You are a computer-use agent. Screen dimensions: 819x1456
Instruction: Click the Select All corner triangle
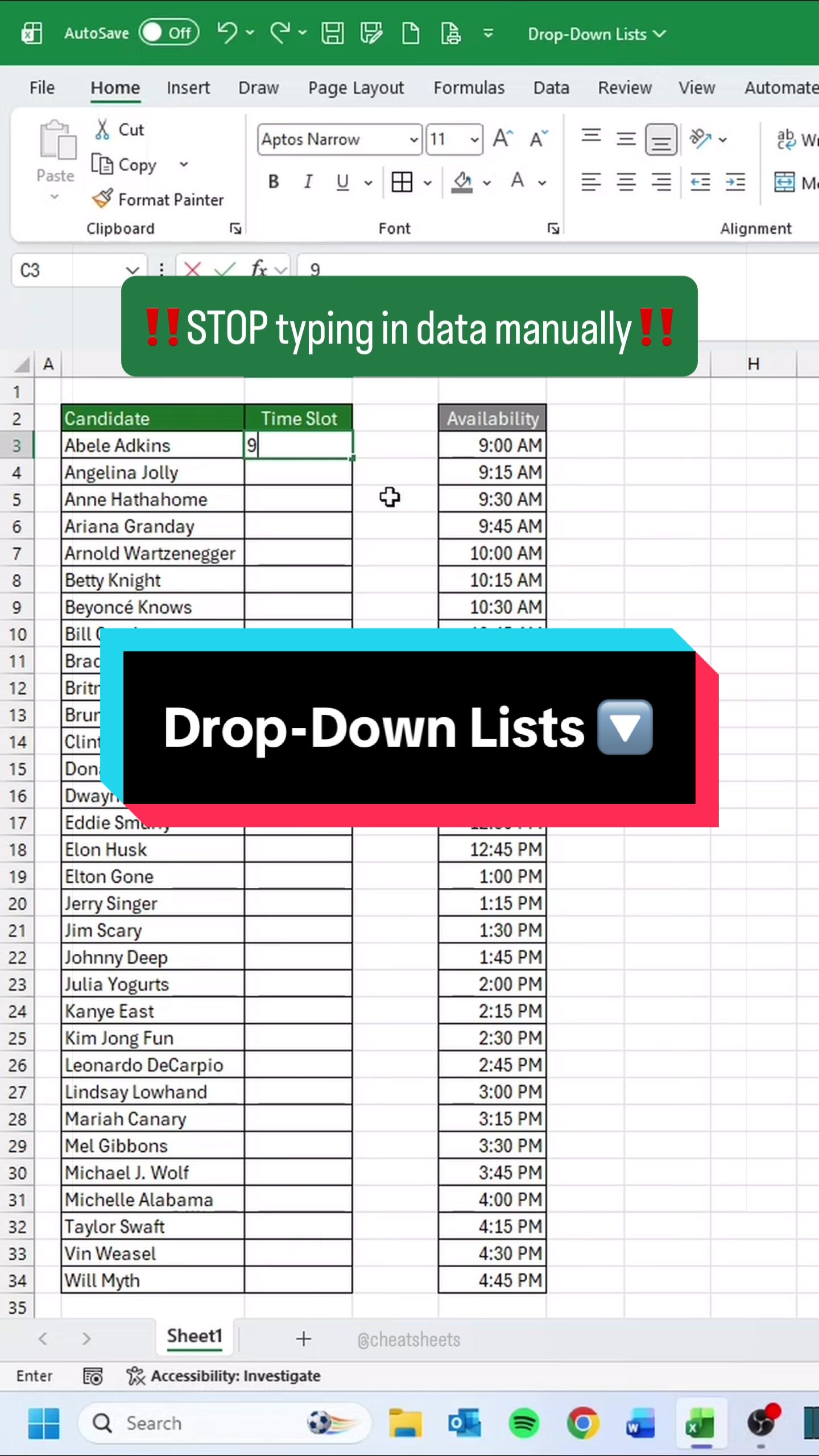point(22,364)
